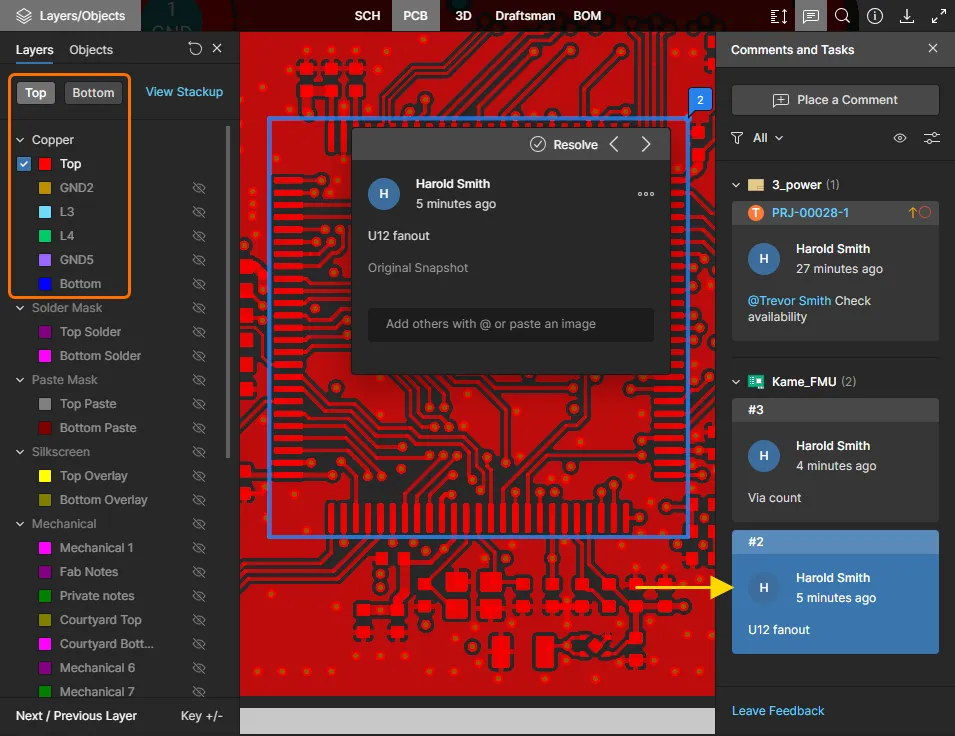Open the Objects tab in the panel
The width and height of the screenshot is (955, 736).
point(91,49)
